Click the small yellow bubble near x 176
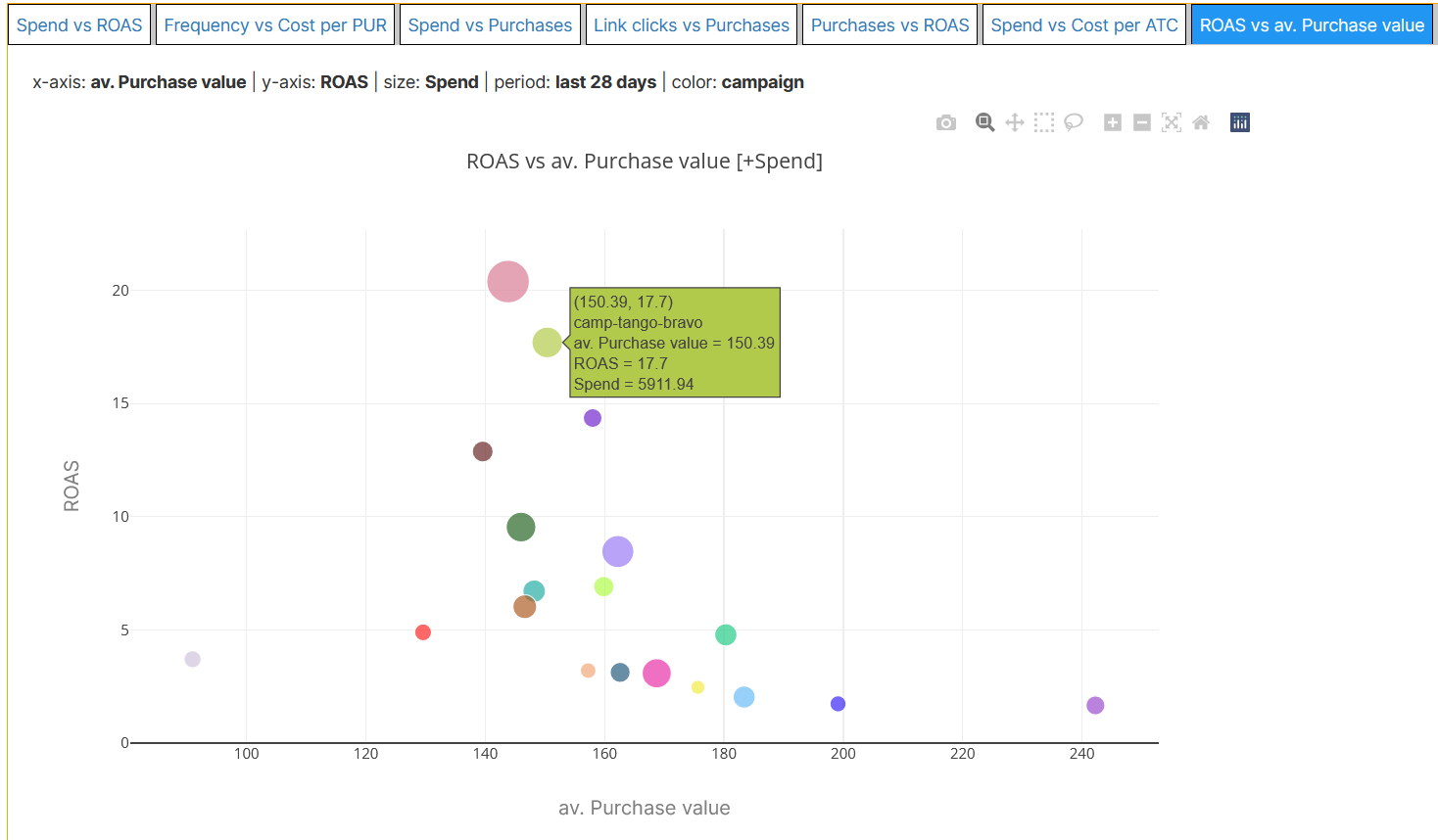Screen dimensions: 1438x840 click(697, 687)
